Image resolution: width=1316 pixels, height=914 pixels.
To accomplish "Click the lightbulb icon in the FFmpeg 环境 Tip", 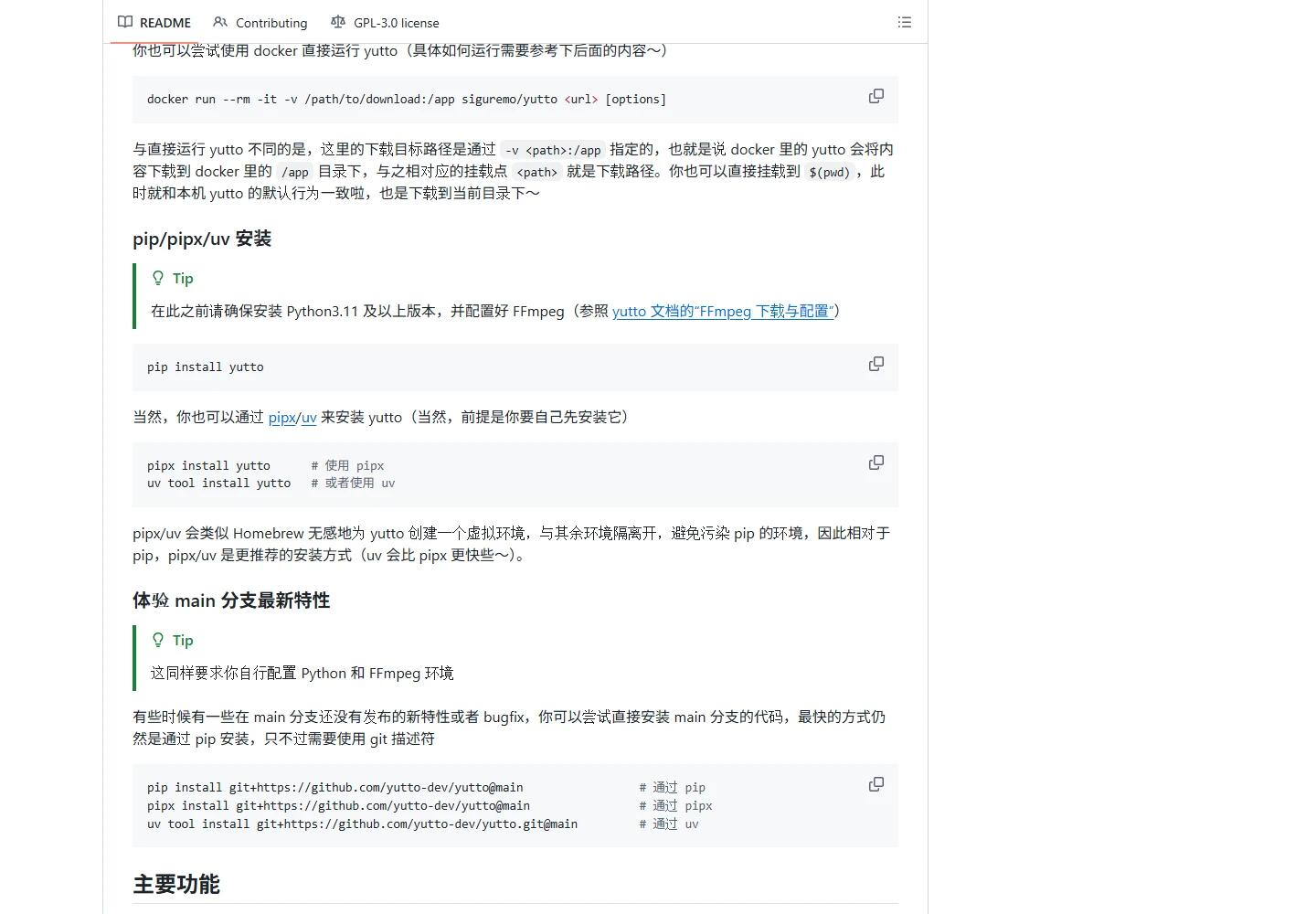I will (158, 640).
